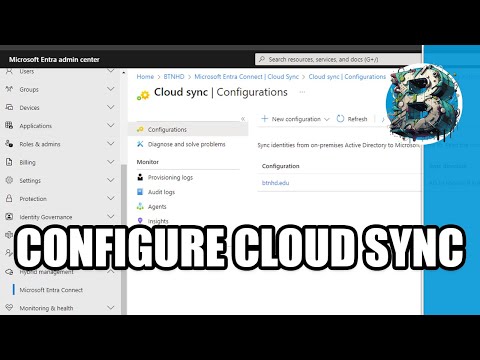
Task: Click the Roles & admins icon
Action: point(9,144)
